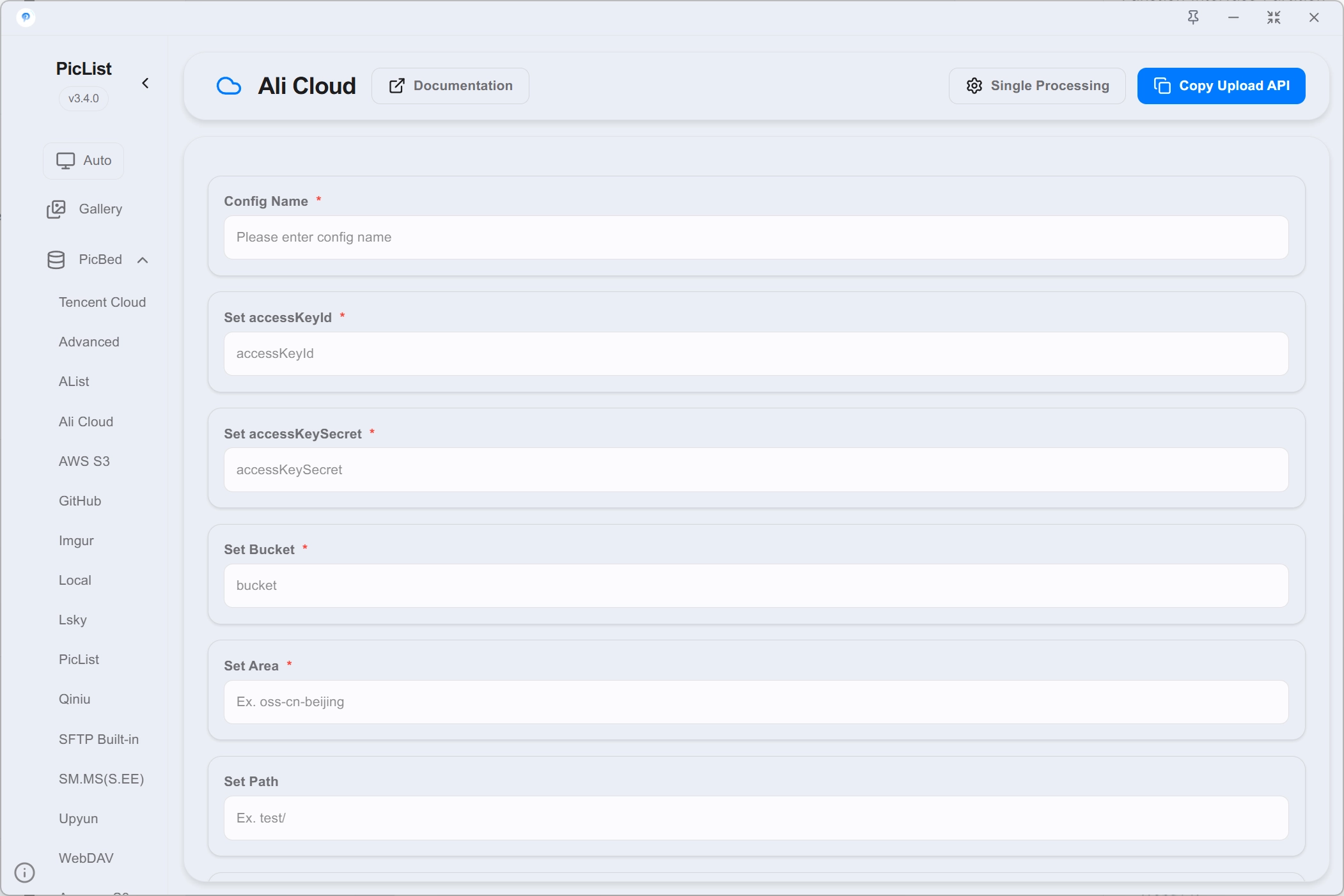The height and width of the screenshot is (896, 1344).
Task: Open the Gallery page
Action: [x=84, y=209]
